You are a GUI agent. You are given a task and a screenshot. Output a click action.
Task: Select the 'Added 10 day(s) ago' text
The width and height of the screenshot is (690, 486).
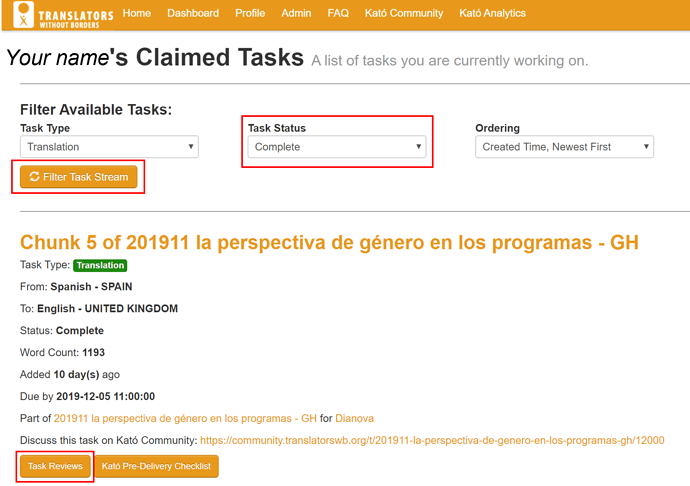pyautogui.click(x=70, y=375)
